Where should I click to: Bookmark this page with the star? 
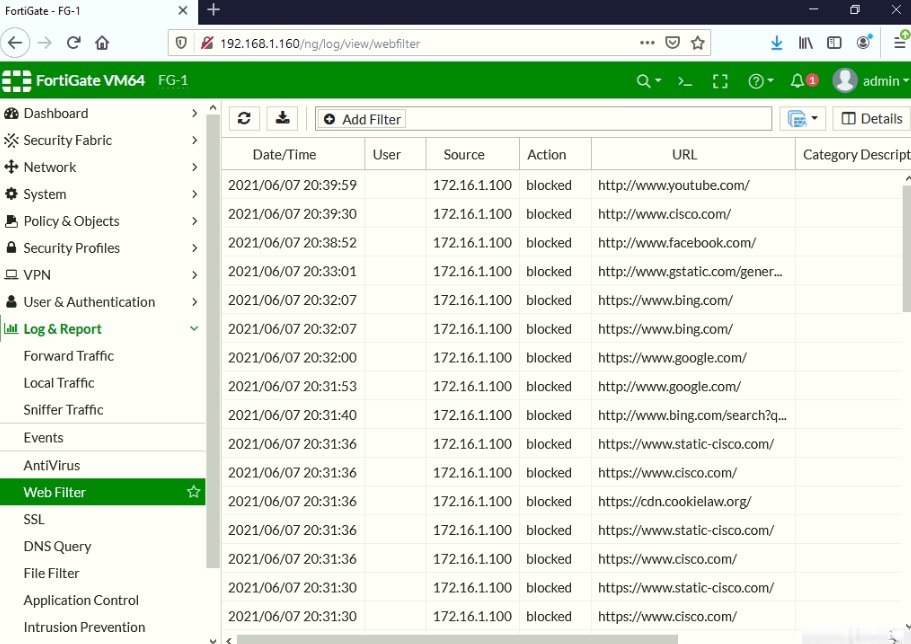pyautogui.click(x=700, y=44)
